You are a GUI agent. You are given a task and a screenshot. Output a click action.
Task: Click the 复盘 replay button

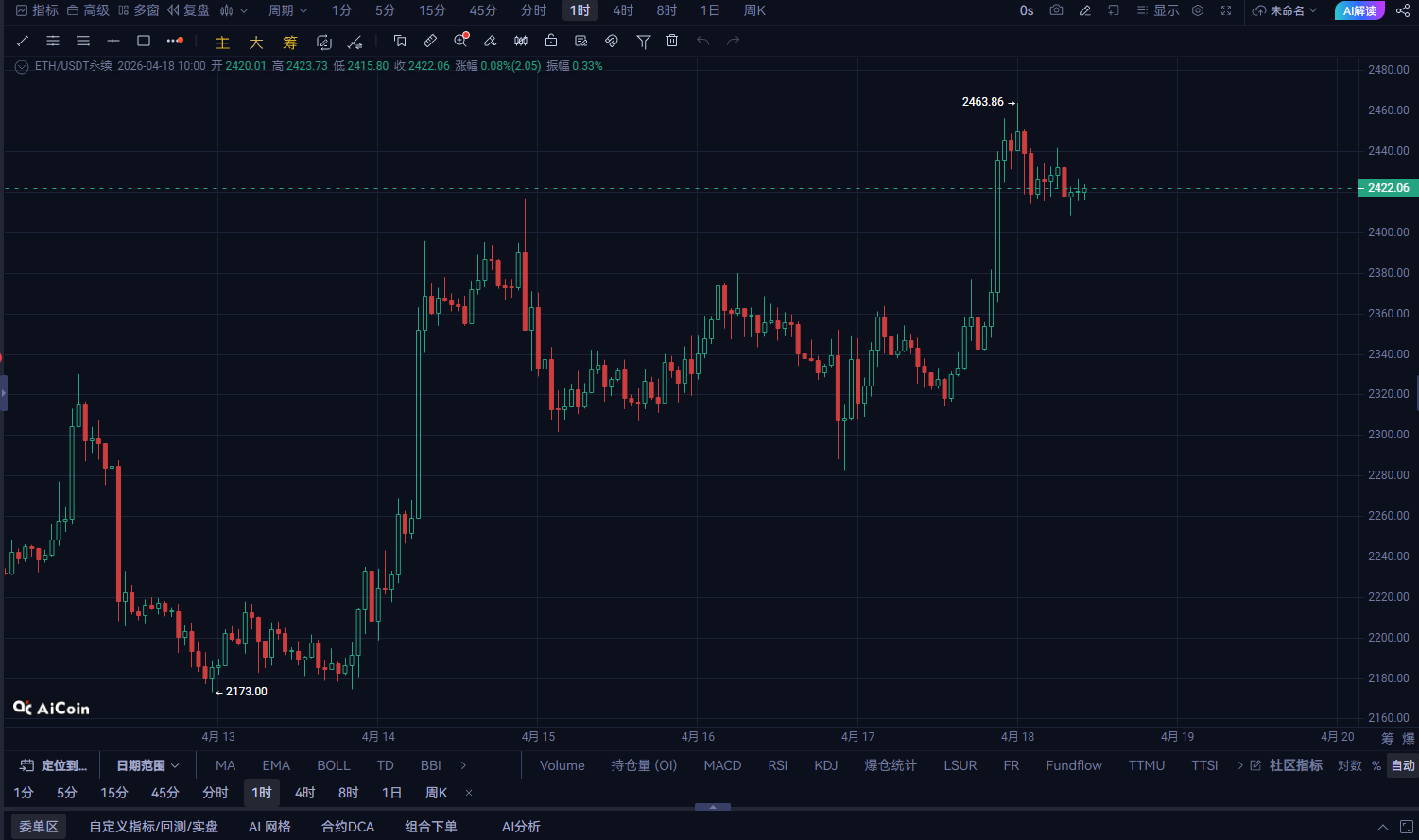click(x=189, y=10)
